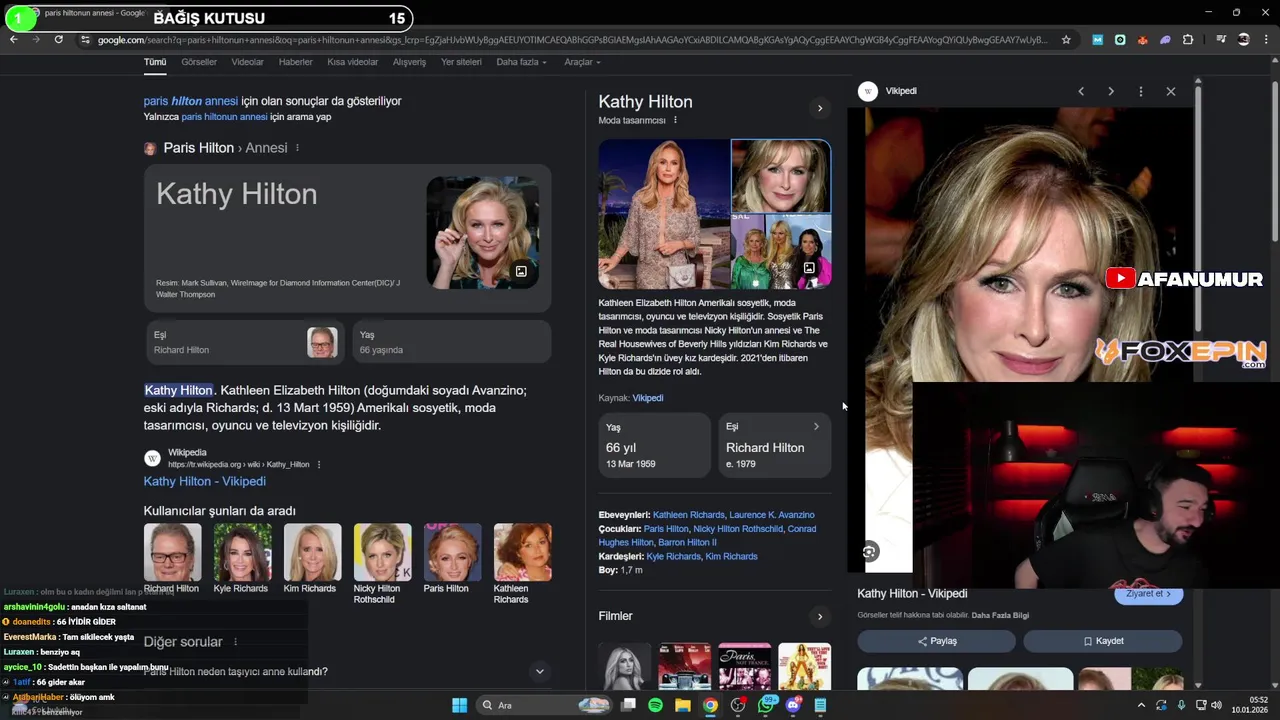Viewport: 1280px width, 720px height.
Task: Go to next image in Vikipedi viewer
Action: pos(1111,91)
